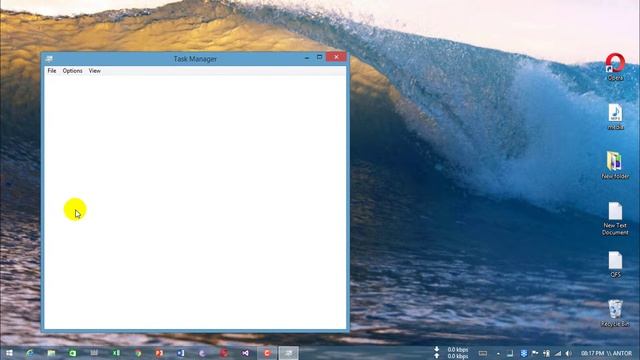Select the New folder desktop icon
Viewport: 640px width, 360px height.
click(x=615, y=165)
